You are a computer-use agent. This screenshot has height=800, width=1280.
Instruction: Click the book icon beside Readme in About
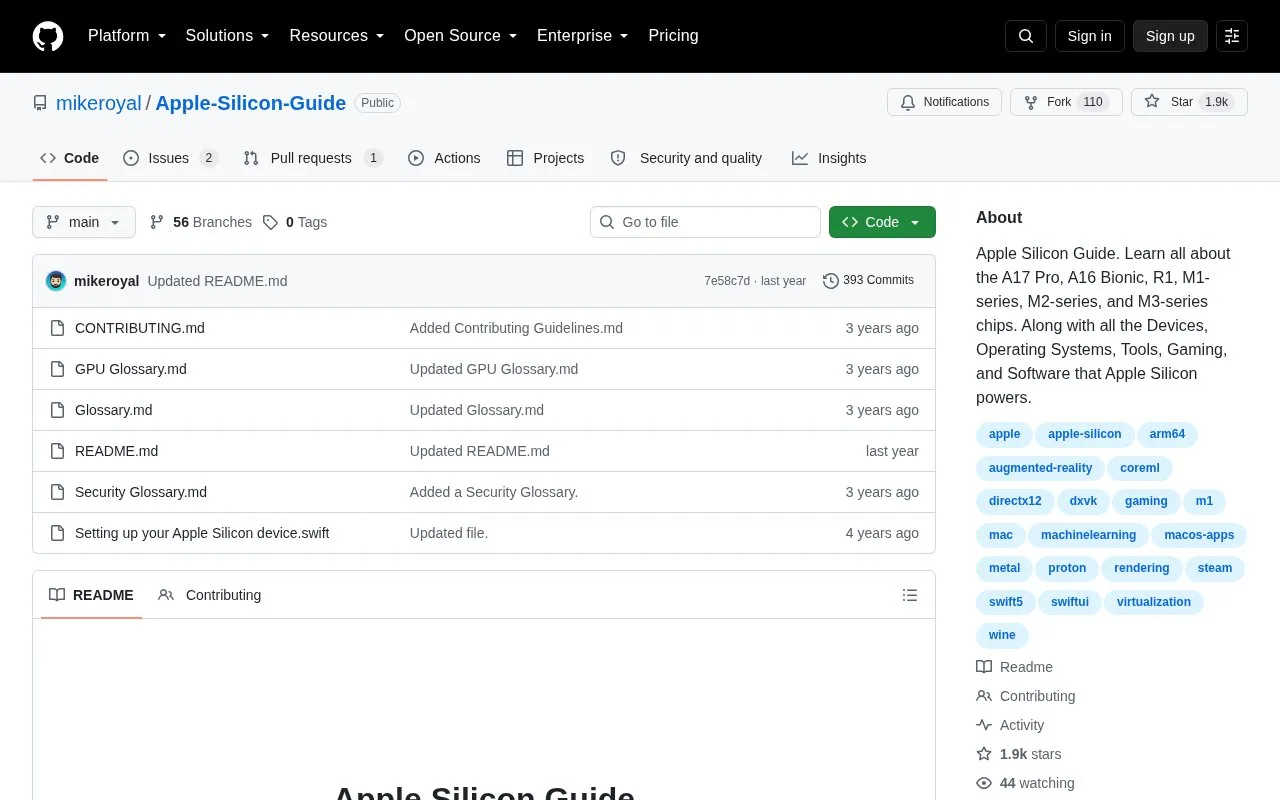click(984, 667)
